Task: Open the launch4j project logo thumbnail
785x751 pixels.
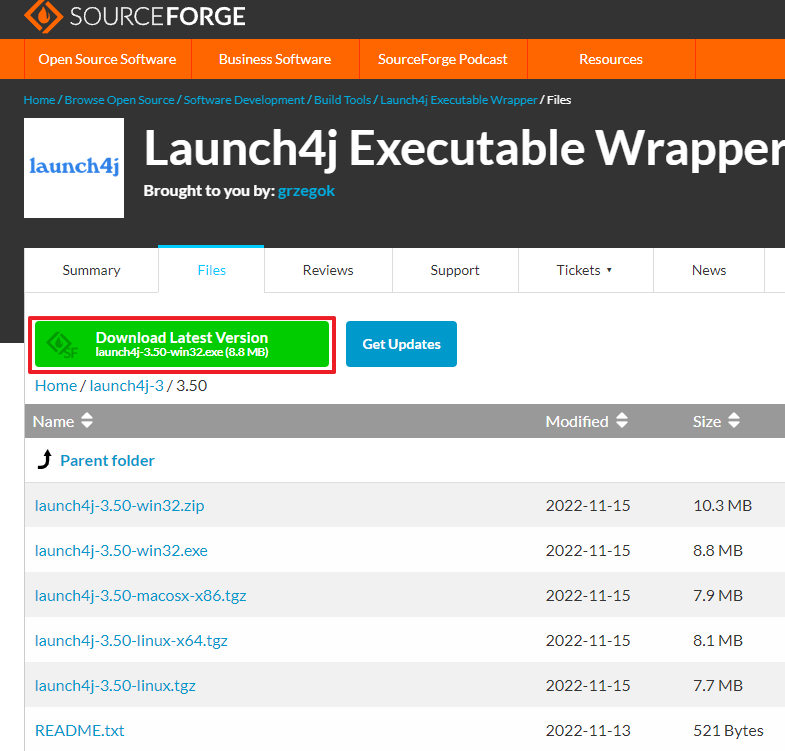Action: click(74, 168)
